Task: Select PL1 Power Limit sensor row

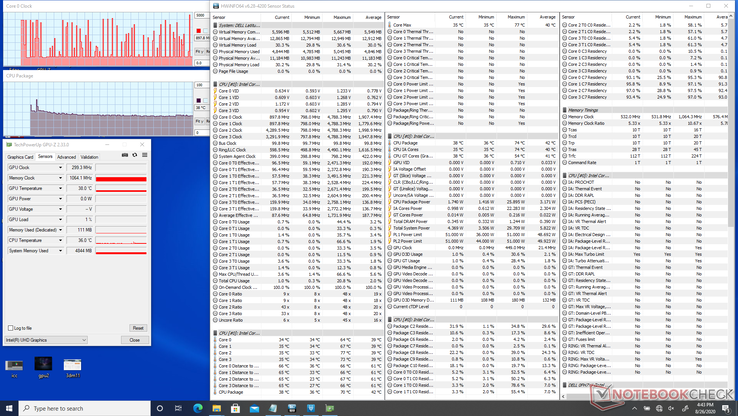Action: point(472,234)
